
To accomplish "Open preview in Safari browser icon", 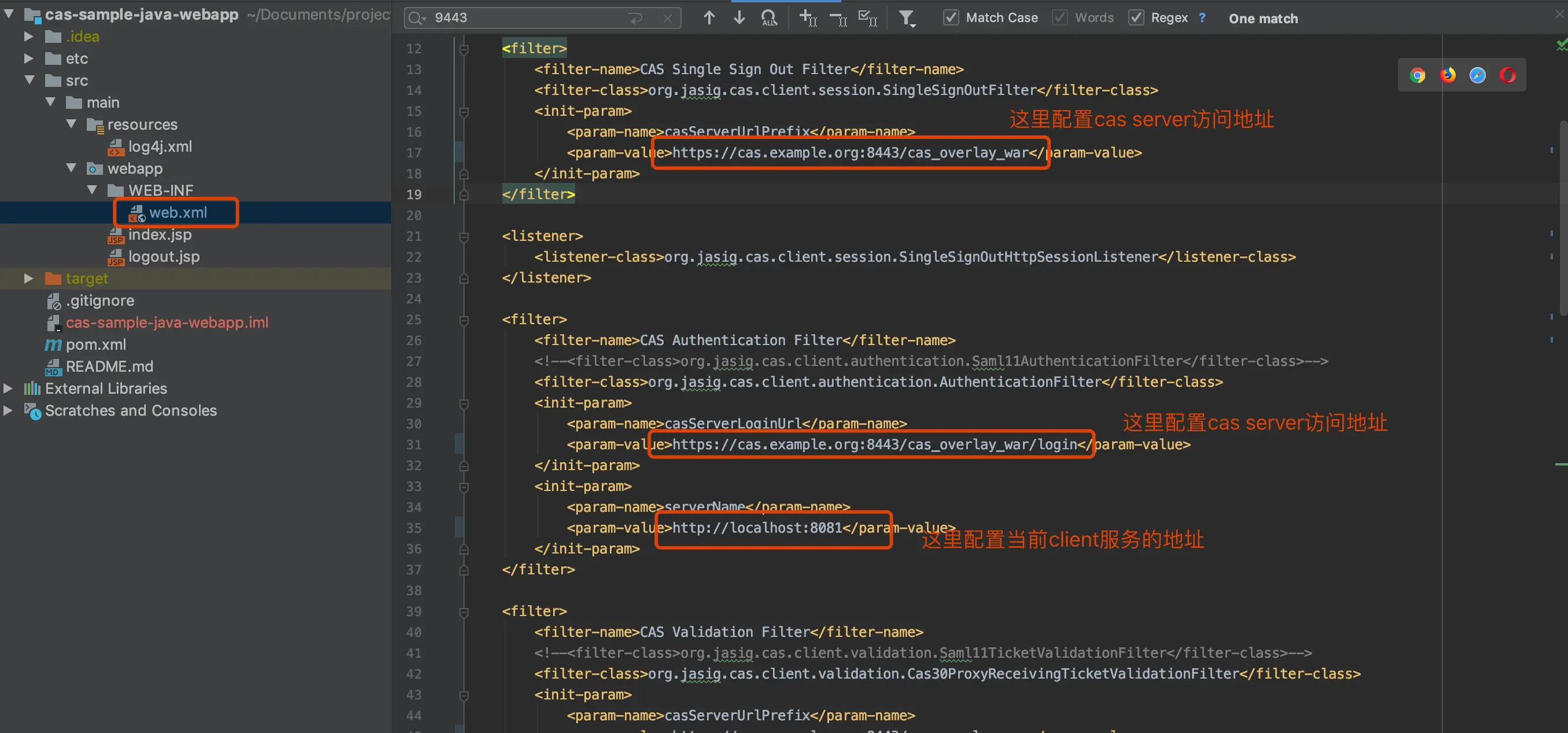I will click(1477, 75).
